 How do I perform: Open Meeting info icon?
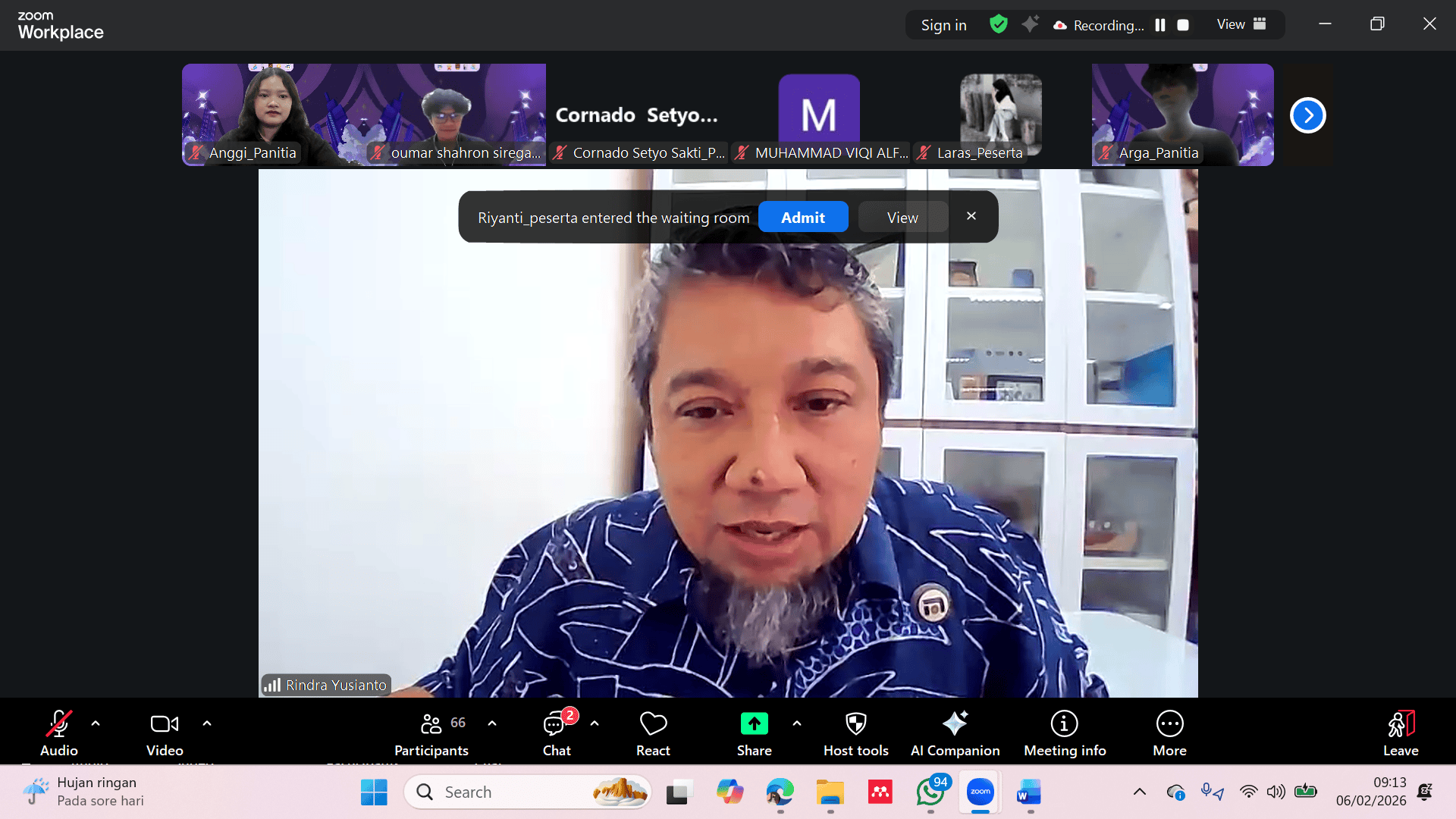pyautogui.click(x=1064, y=724)
